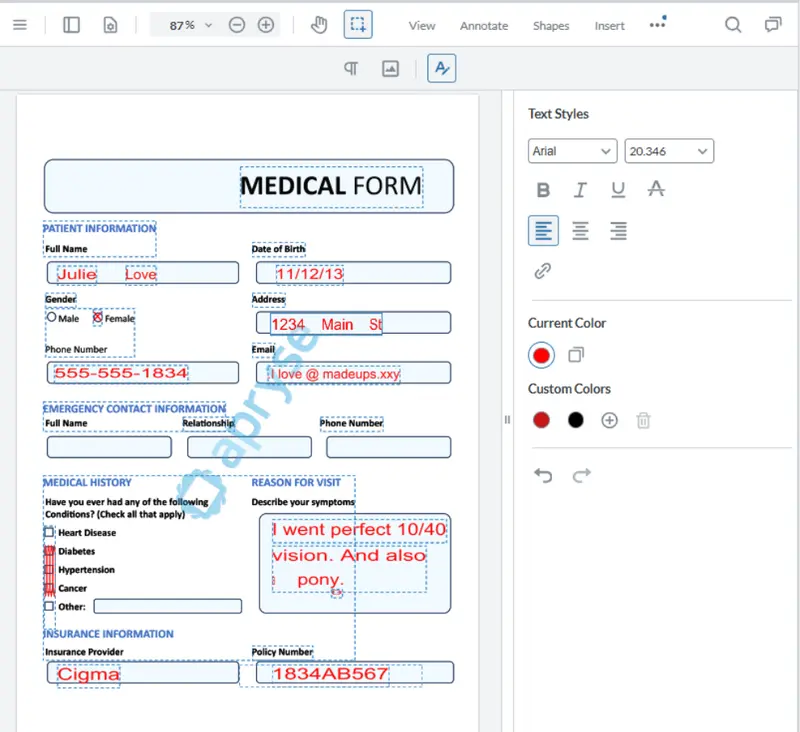Open the comments panel
Viewport: 800px width, 732px height.
773,24
